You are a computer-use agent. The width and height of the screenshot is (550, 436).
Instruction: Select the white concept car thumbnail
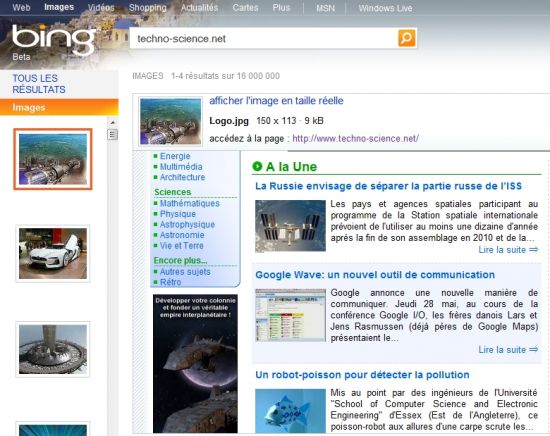pyautogui.click(x=53, y=253)
